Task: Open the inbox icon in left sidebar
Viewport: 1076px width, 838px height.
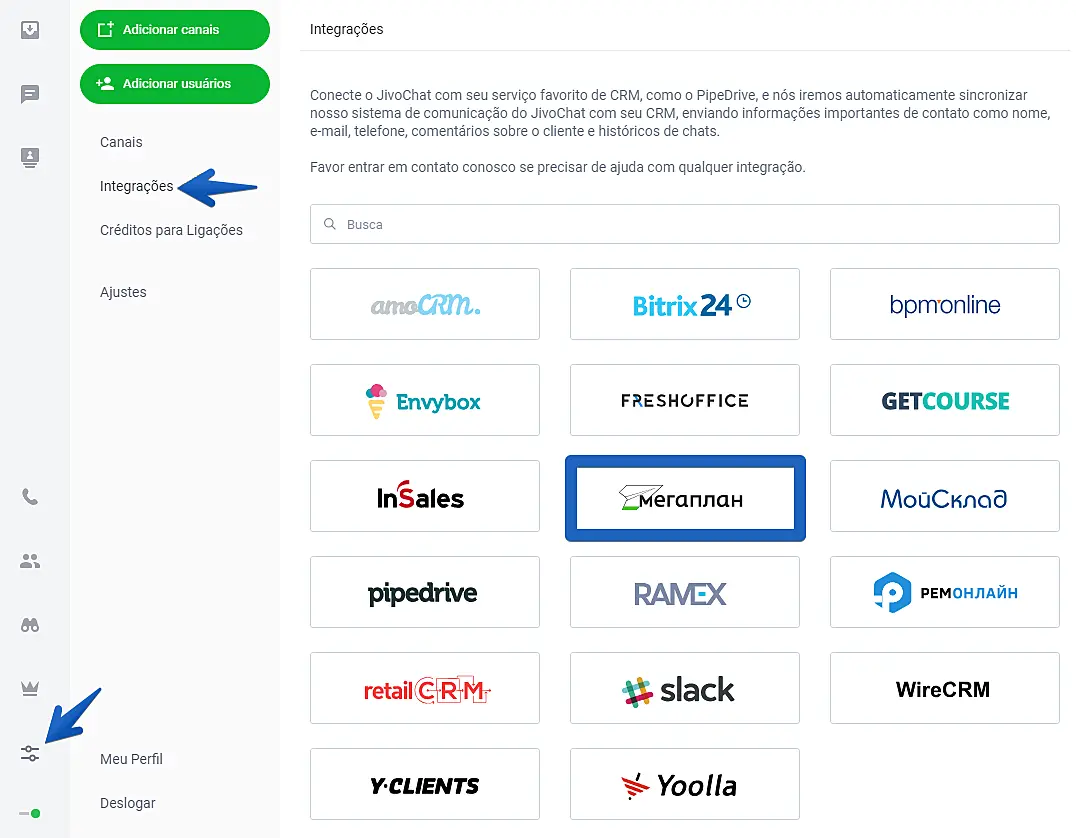Action: coord(30,30)
